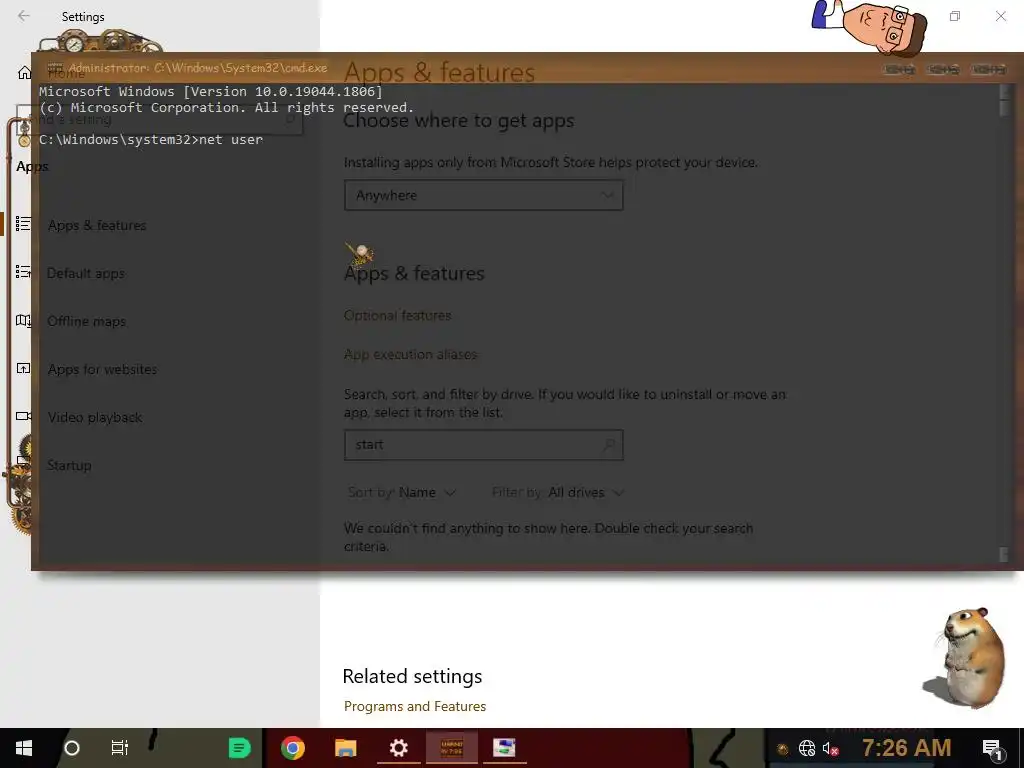Close the cmd.exe window
The height and width of the screenshot is (768, 1024).
[x=988, y=69]
